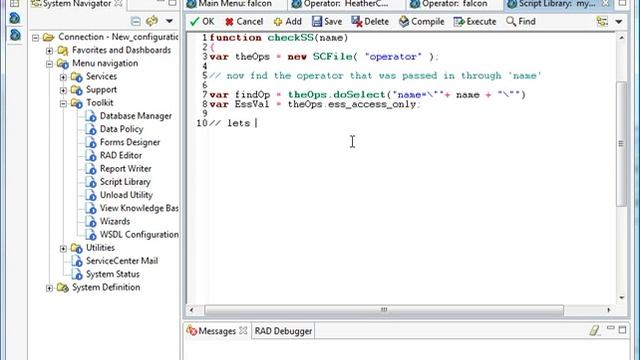640x360 pixels.
Task: Open Unload Utility
Action: pos(126,195)
